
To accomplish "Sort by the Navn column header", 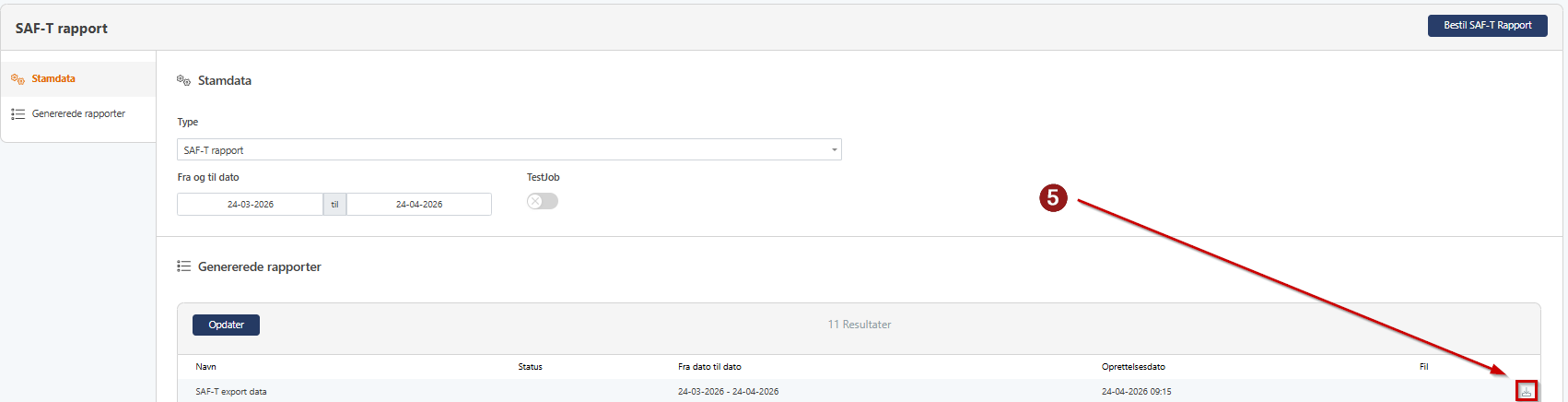I will 206,367.
